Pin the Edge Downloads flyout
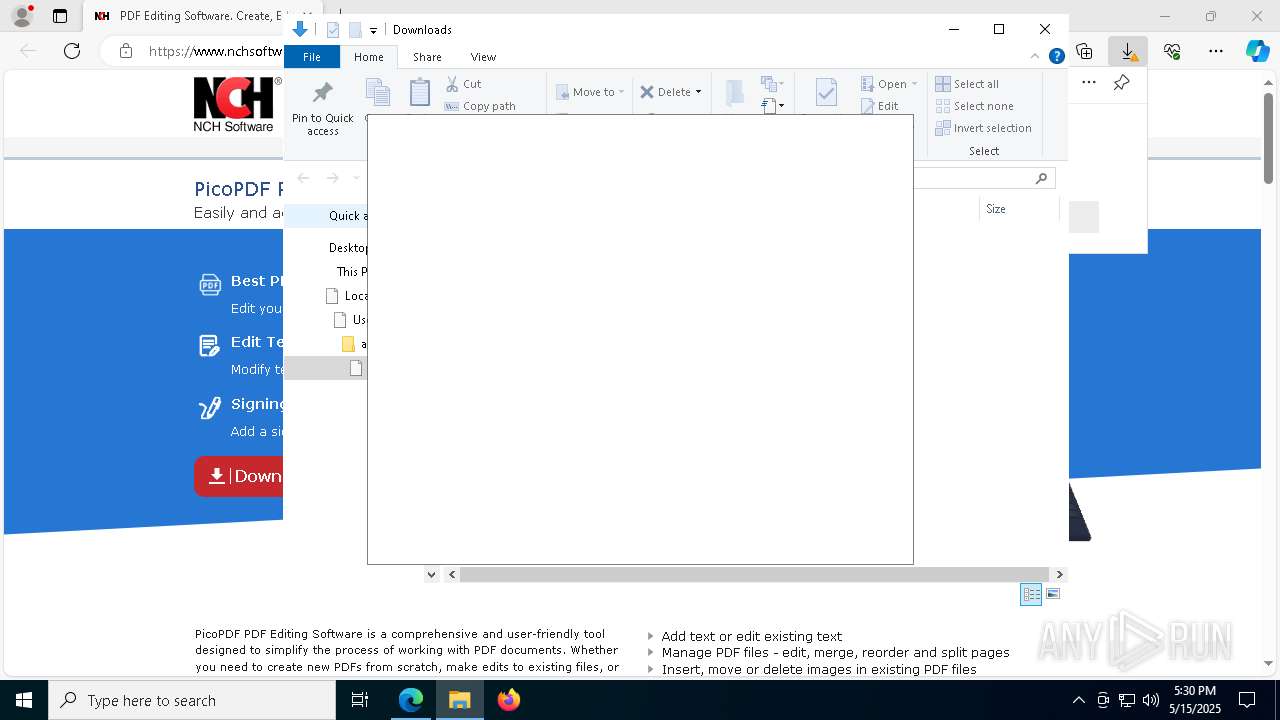 tap(1121, 82)
